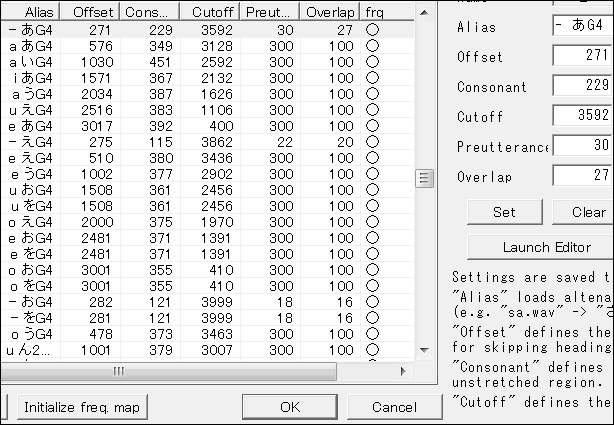This screenshot has height=425, width=614.
Task: Focus the Consonant input field
Action: 583,85
